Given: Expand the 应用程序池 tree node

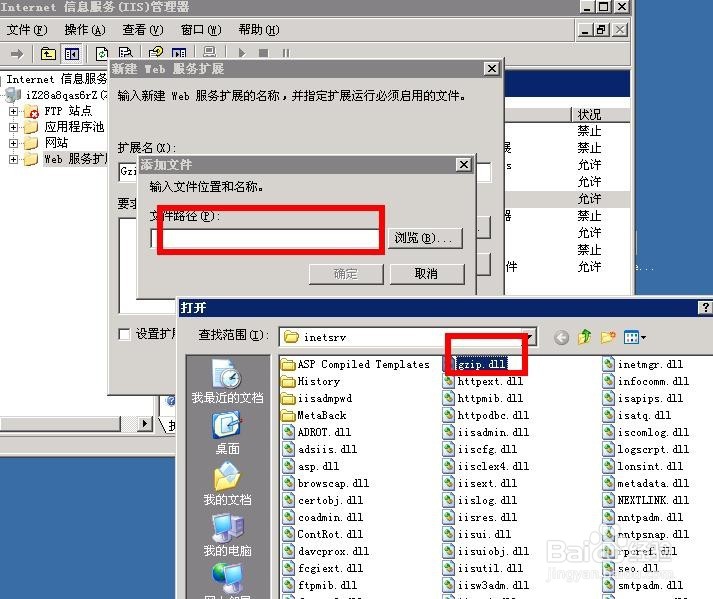Looking at the screenshot, I should tap(14, 127).
